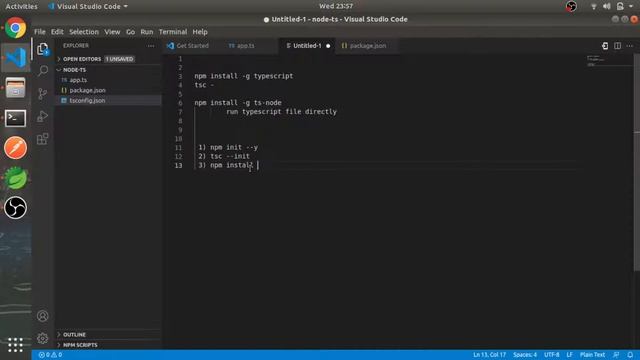Open the volume indicator in top bar
640x360 pixels.
(x=607, y=6)
